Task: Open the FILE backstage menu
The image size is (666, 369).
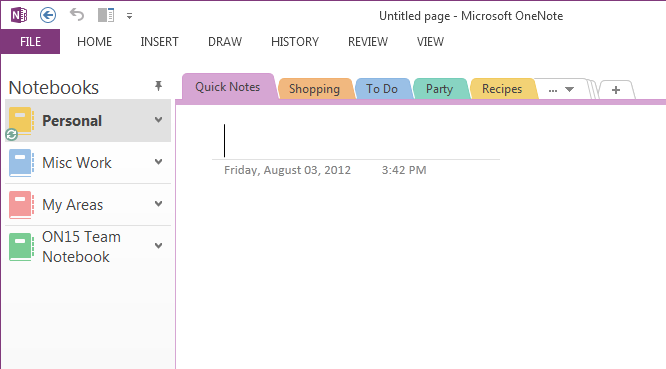Action: click(x=30, y=42)
